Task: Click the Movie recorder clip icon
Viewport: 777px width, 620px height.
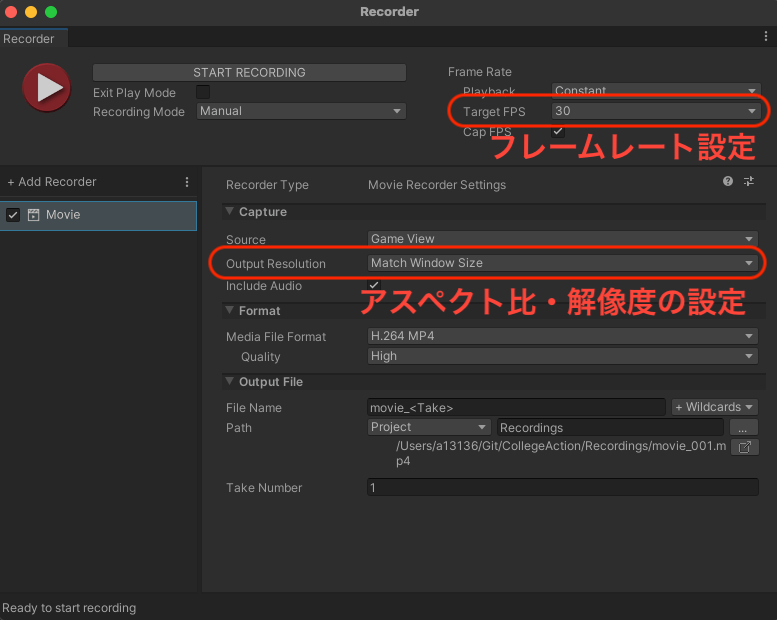Action: (33, 215)
